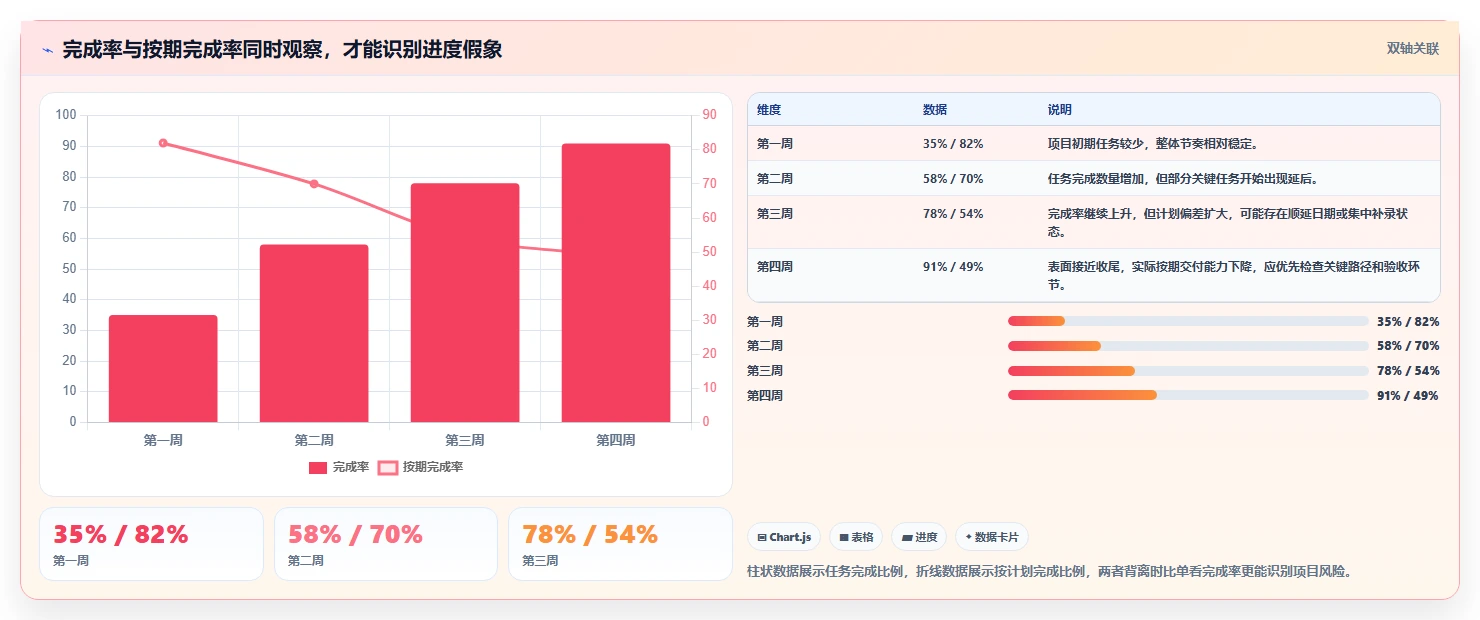The width and height of the screenshot is (1480, 620).
Task: Click the lightning icon beside the header title
Action: click(47, 49)
